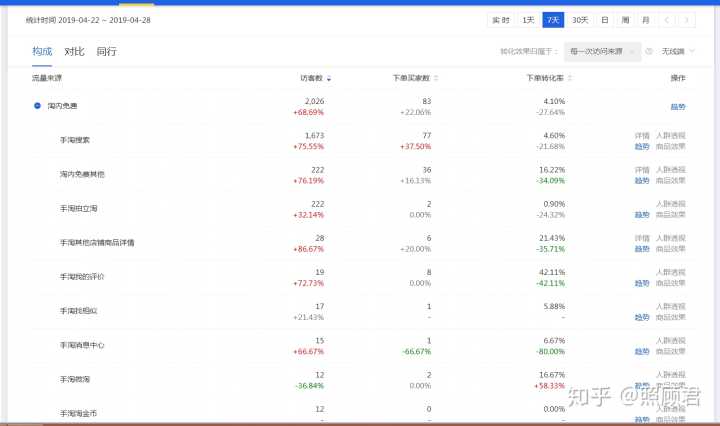Image resolution: width=720 pixels, height=426 pixels.
Task: Open 商品效果 for 手淘搜索 row
Action: [670, 146]
